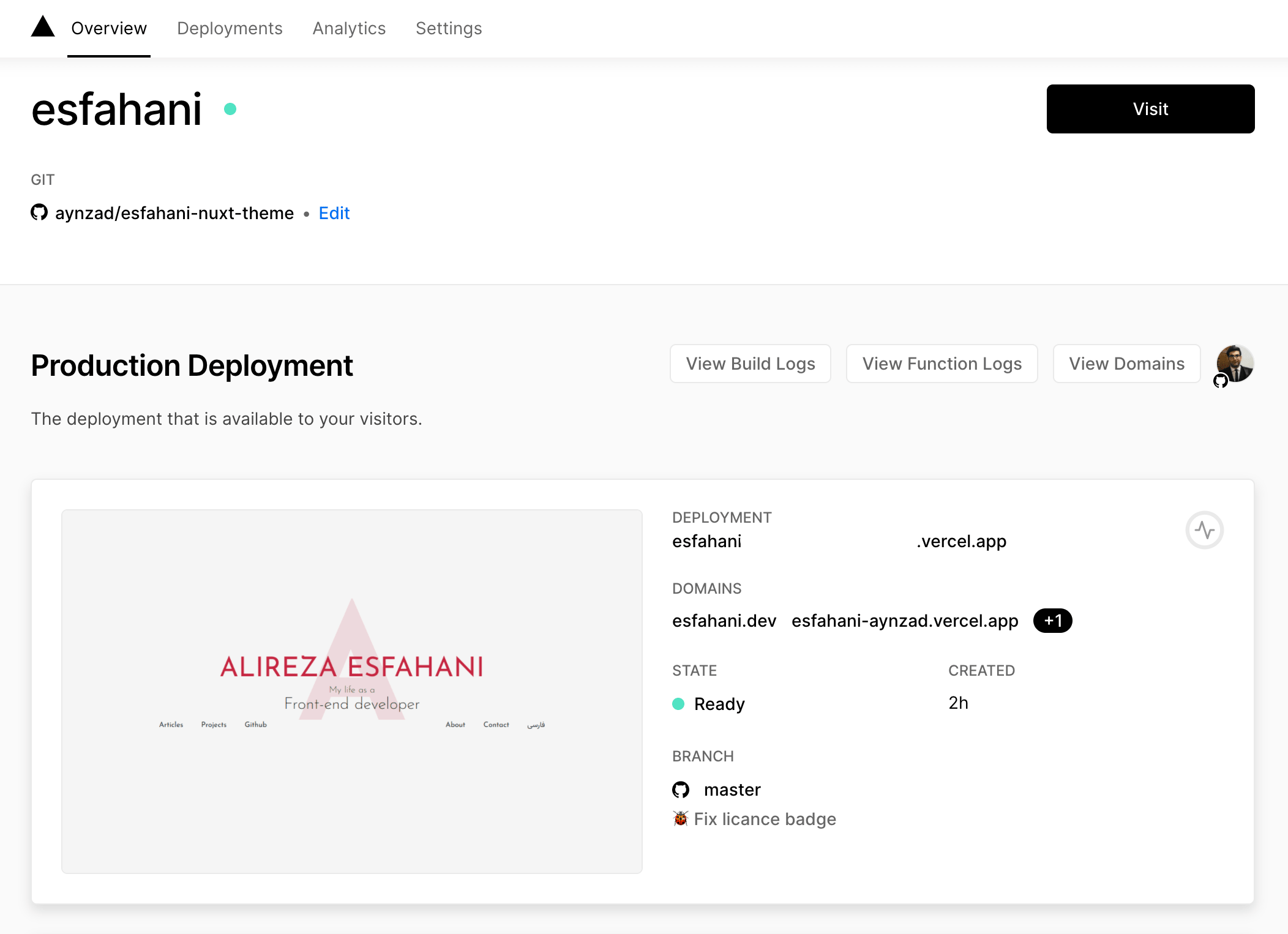Click the Analytics menu tab
The height and width of the screenshot is (934, 1288).
(349, 28)
